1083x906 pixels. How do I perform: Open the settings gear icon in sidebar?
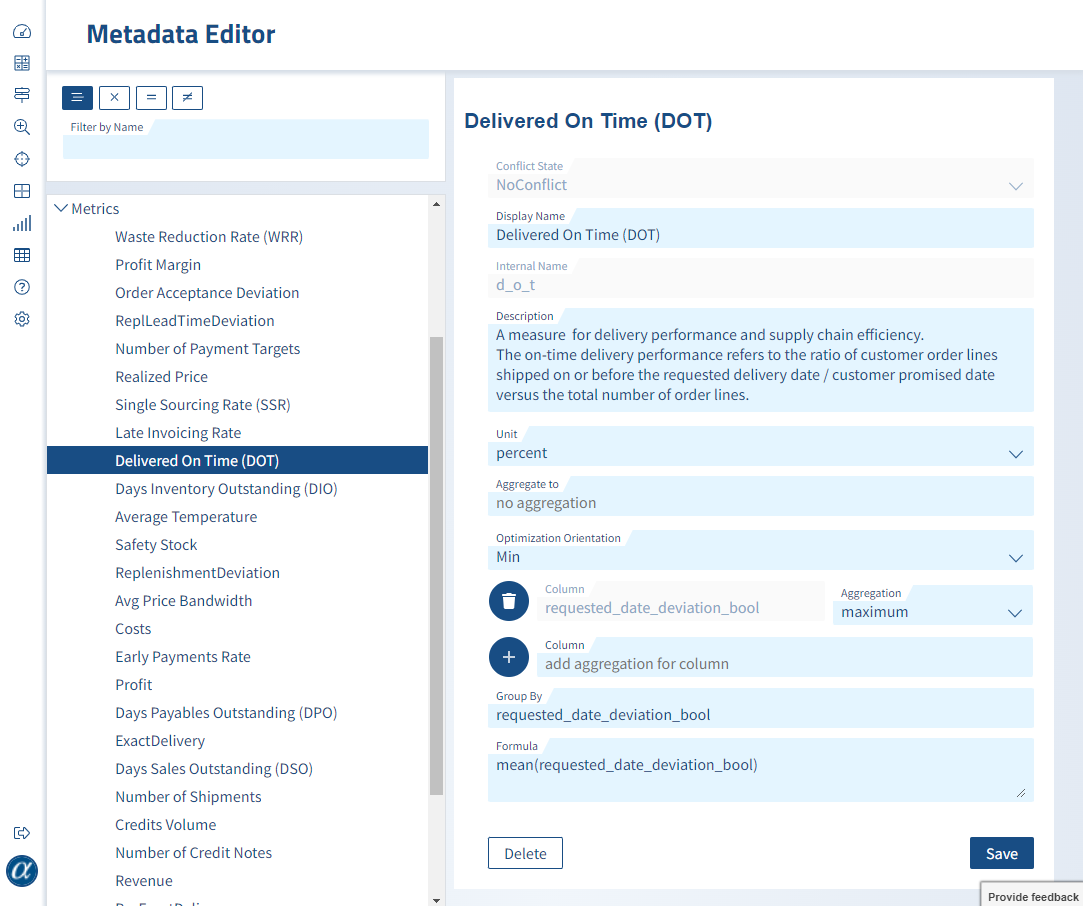pos(22,319)
